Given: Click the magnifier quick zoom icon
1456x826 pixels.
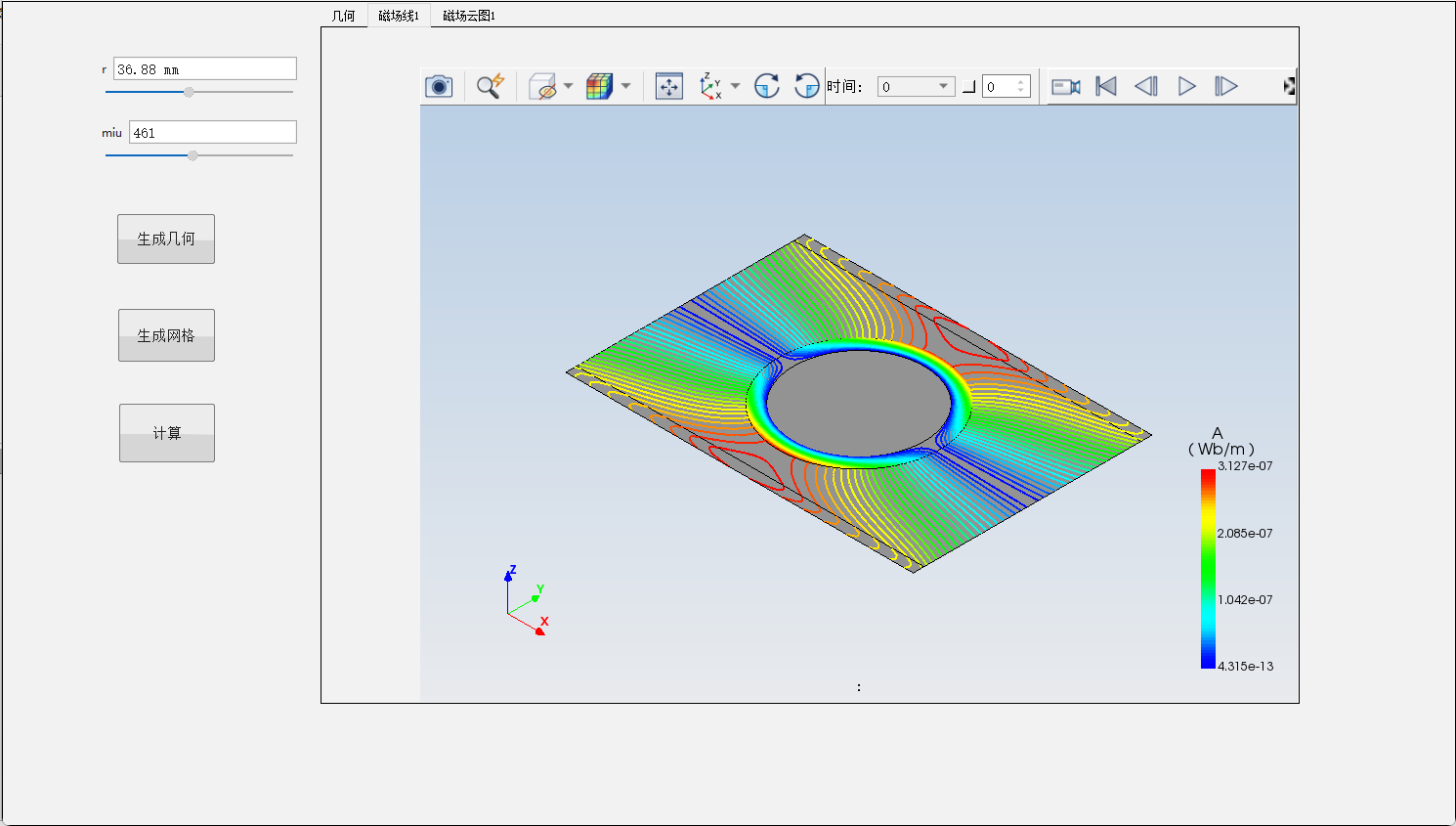Looking at the screenshot, I should [x=491, y=86].
